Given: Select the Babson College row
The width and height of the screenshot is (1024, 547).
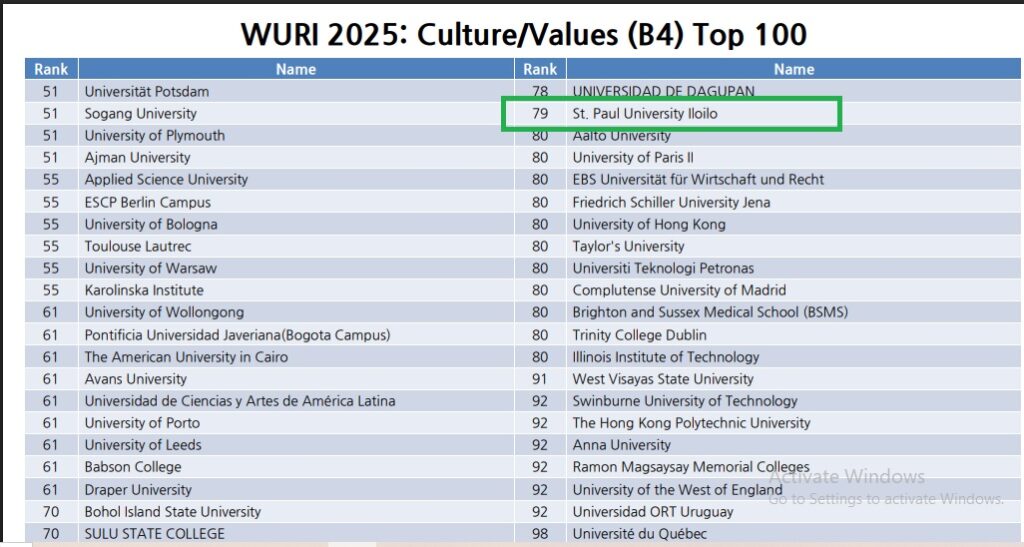Looking at the screenshot, I should [133, 467].
